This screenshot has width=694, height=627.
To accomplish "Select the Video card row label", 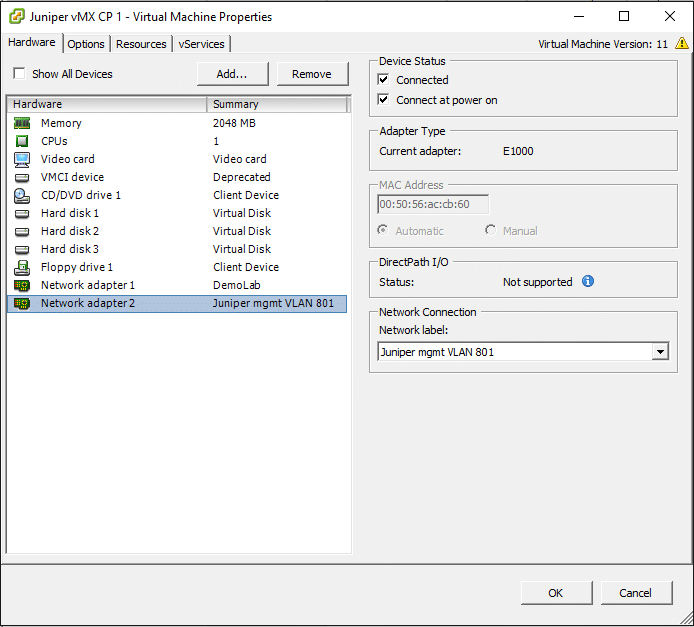I will click(67, 159).
